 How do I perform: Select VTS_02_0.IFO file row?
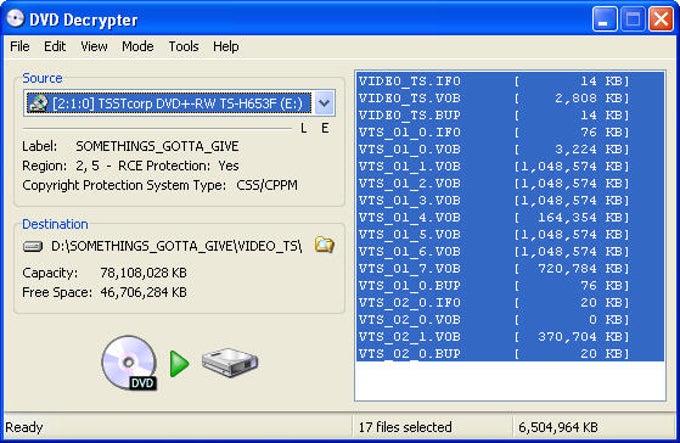tap(510, 303)
